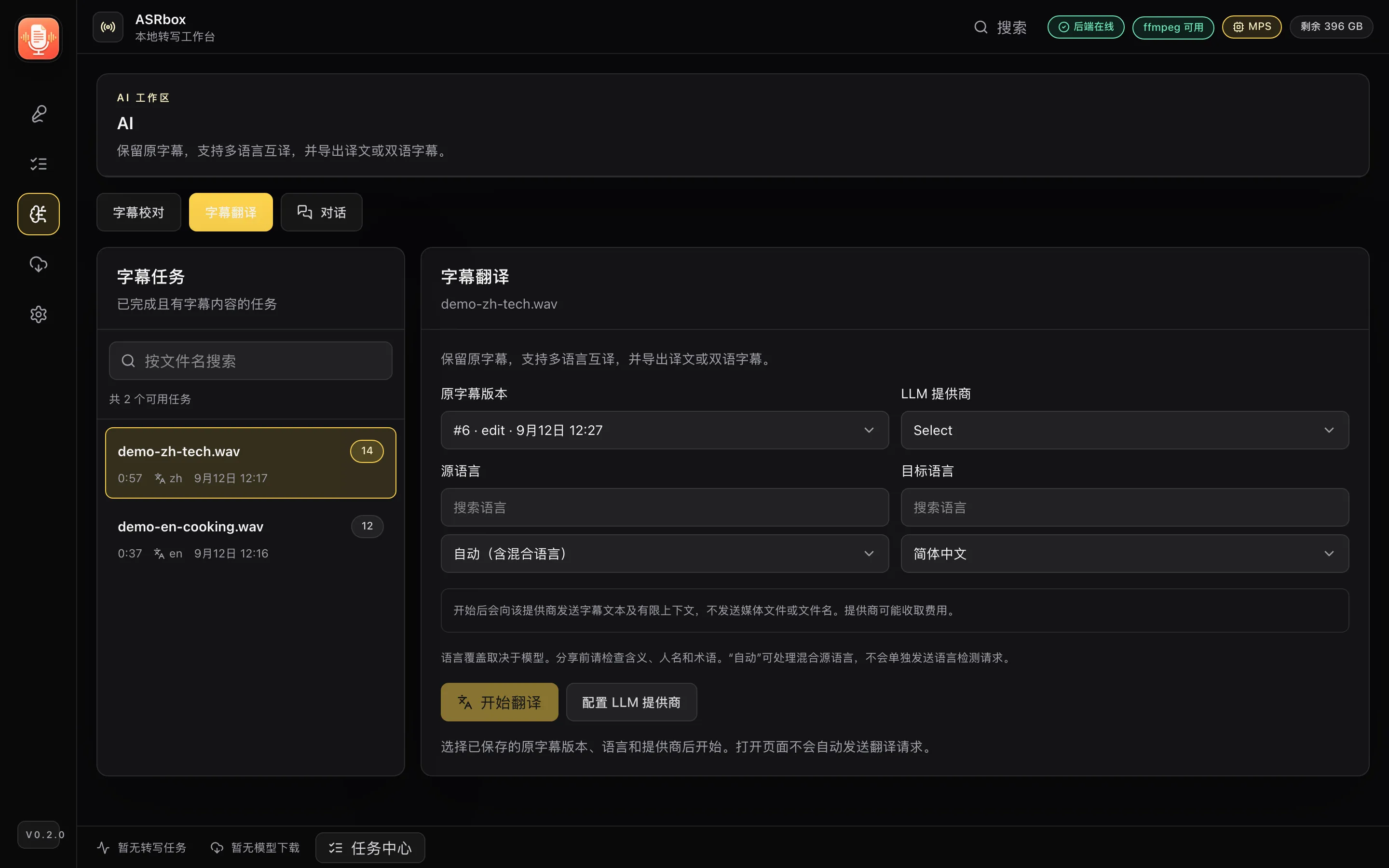The image size is (1389, 868).
Task: Click the MPS chip badge
Action: (1251, 27)
